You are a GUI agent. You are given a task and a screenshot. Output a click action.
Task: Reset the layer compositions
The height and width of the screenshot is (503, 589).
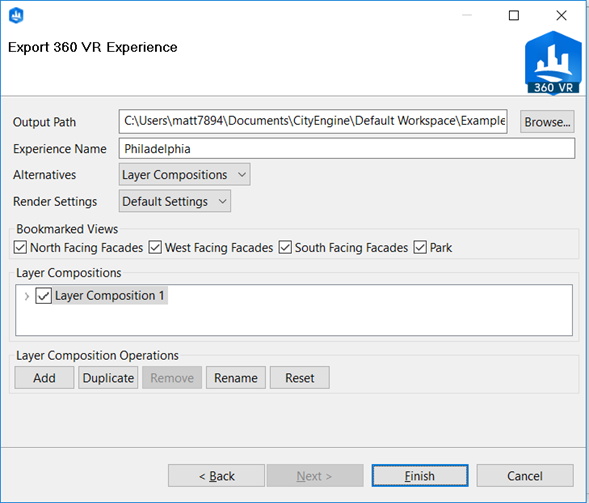(x=300, y=378)
